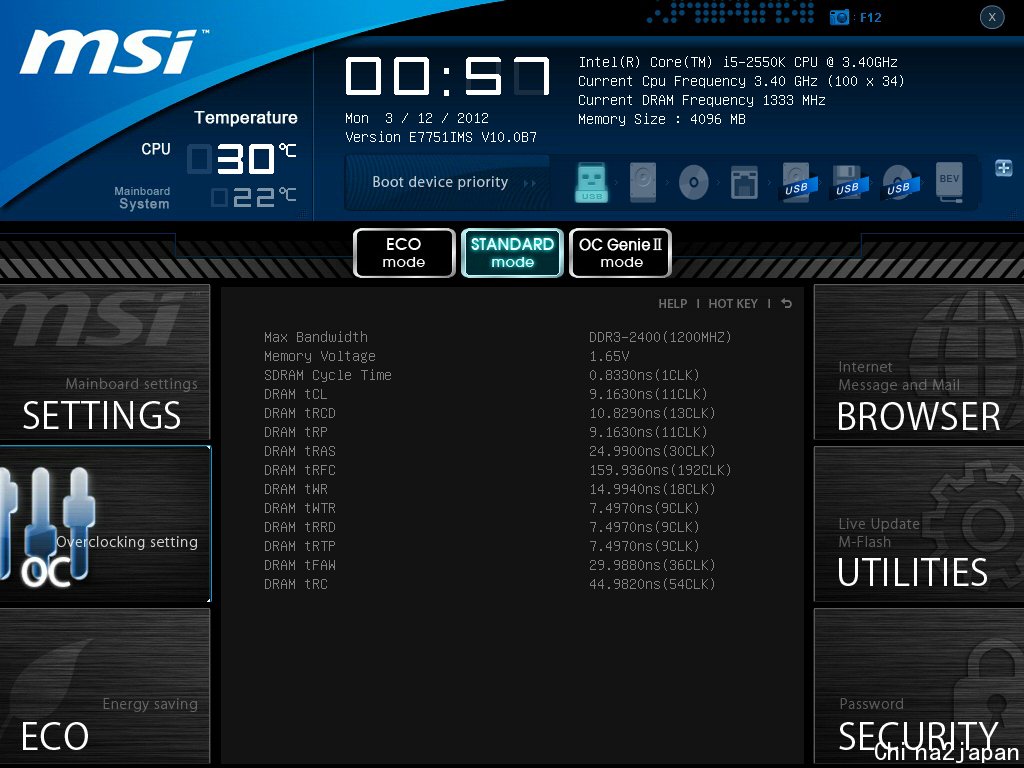Click the 1.65V memory voltage value
Viewport: 1024px width, 768px height.
coord(609,356)
